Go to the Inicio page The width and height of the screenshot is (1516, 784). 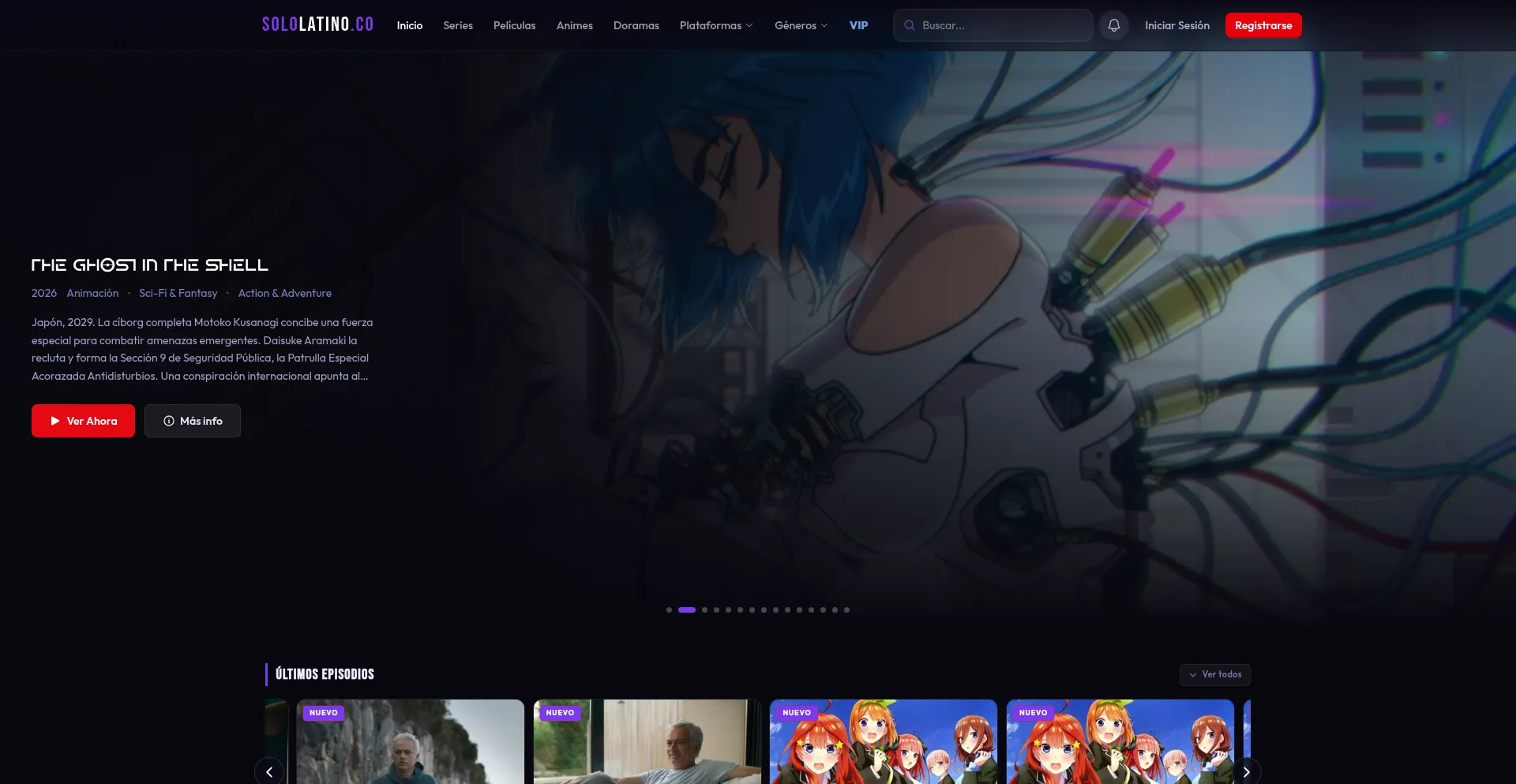click(409, 25)
